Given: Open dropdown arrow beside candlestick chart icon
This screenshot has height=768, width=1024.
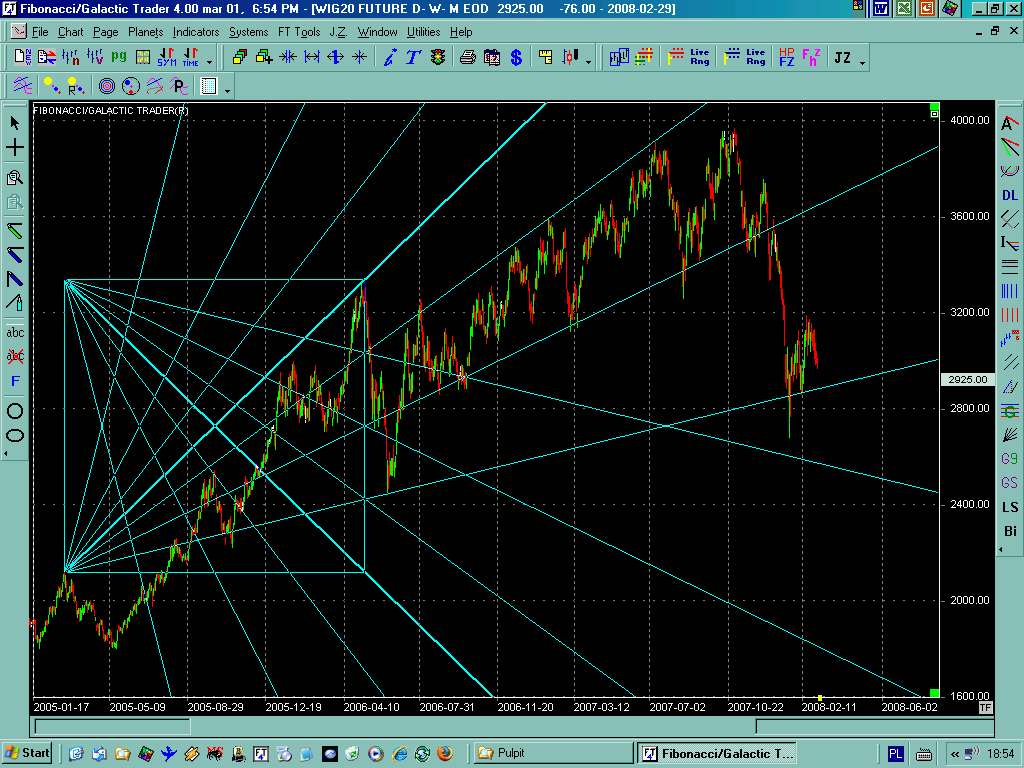Looking at the screenshot, I should [588, 62].
